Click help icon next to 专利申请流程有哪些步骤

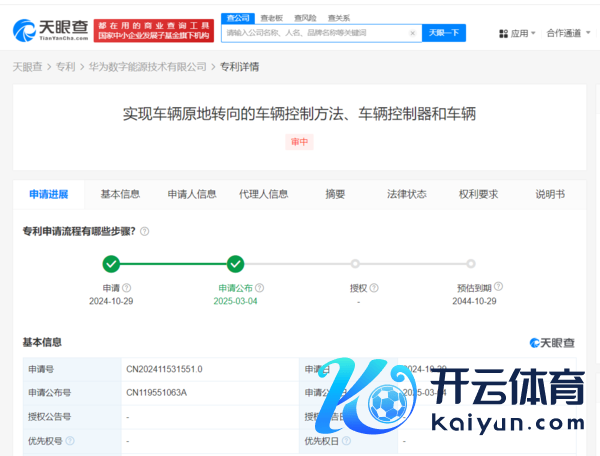145,231
